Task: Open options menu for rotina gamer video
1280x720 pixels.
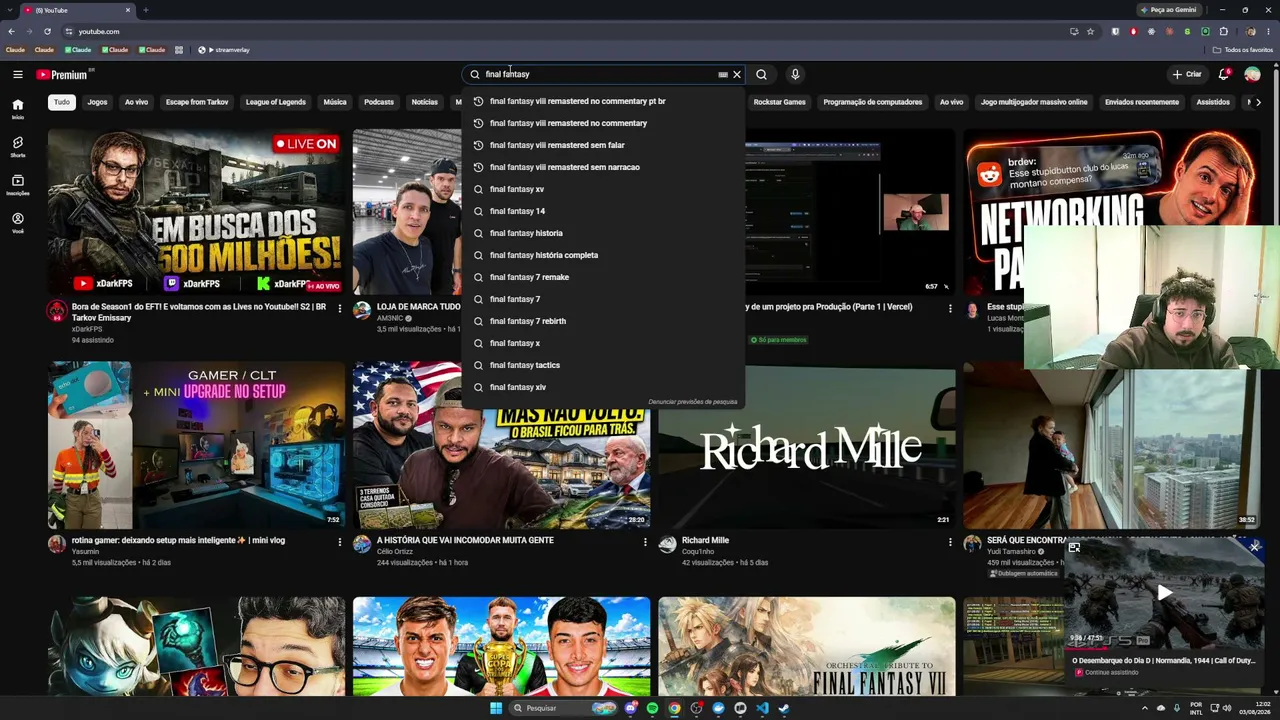Action: 339,542
